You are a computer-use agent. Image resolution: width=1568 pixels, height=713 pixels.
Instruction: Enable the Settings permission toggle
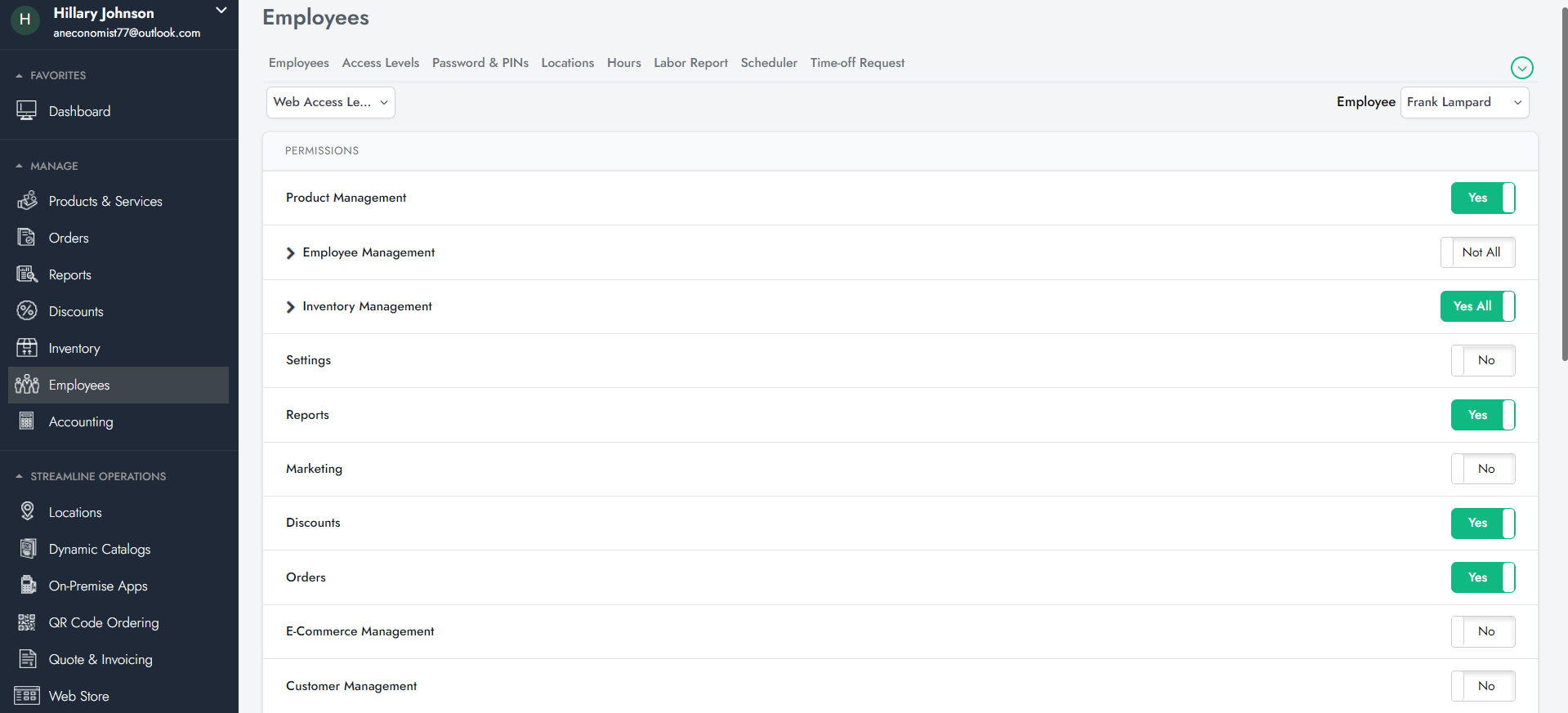(x=1482, y=360)
